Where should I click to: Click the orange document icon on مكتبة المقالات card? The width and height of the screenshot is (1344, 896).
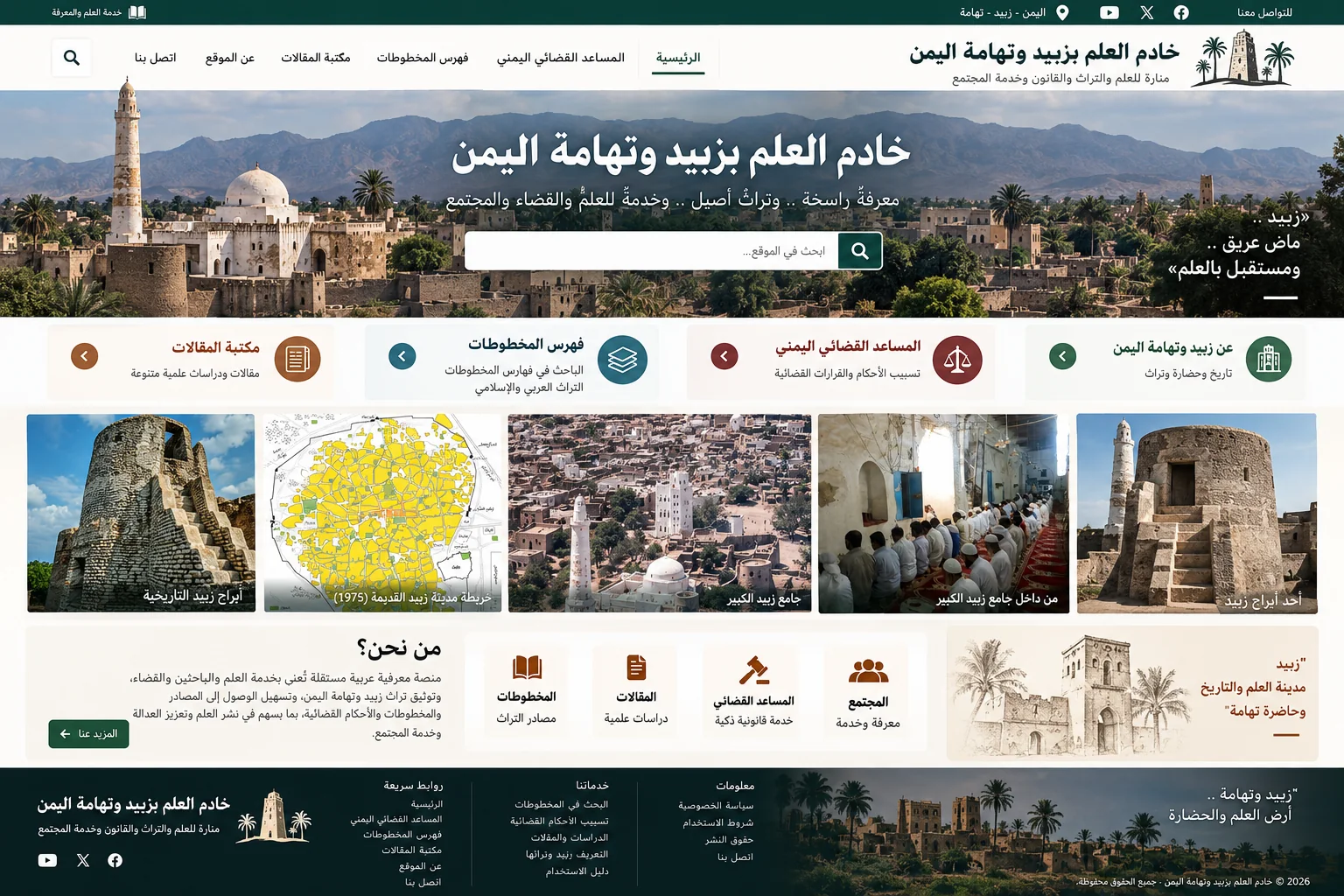(x=297, y=359)
